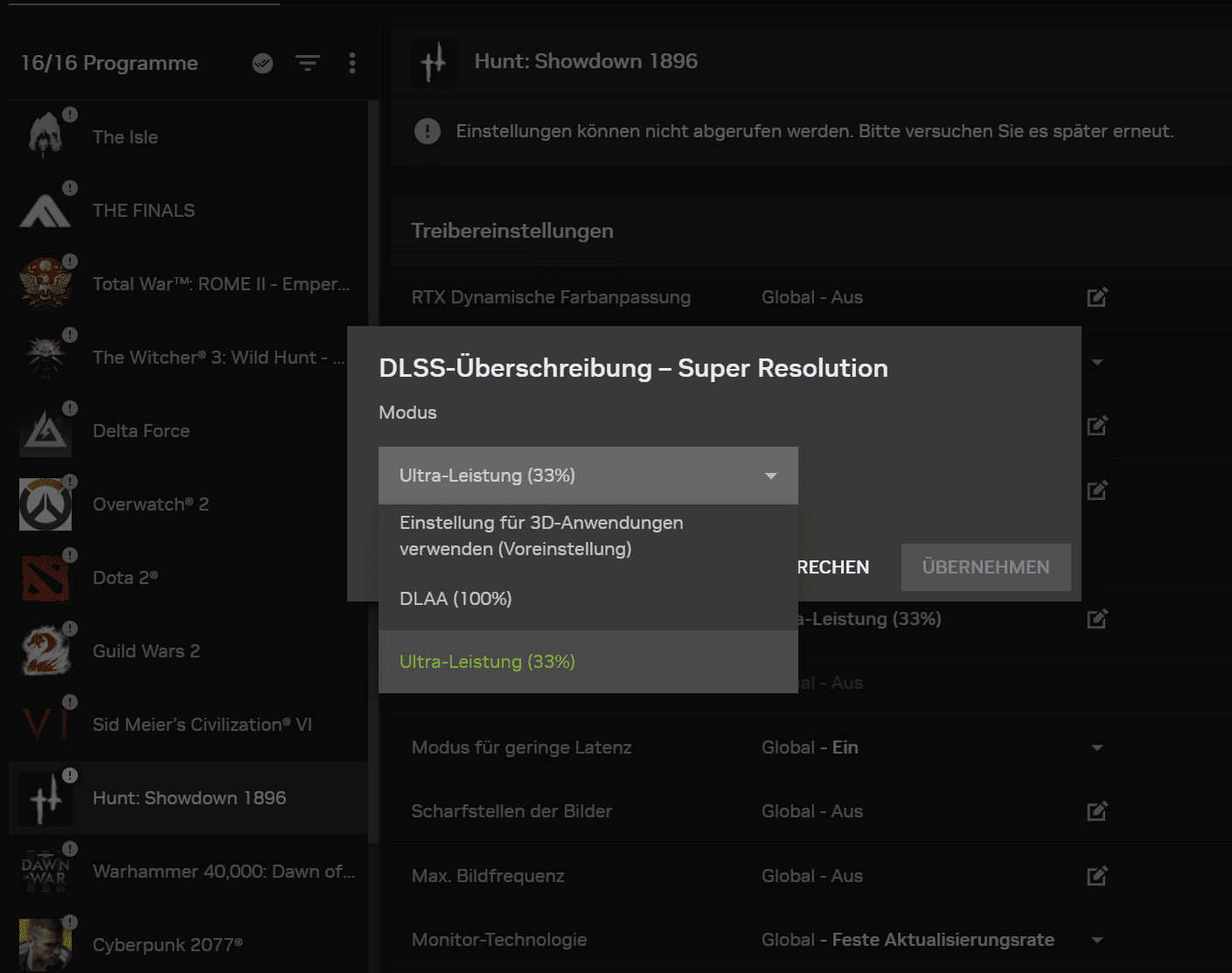Expand Monitor-Technologie dropdown arrow
The image size is (1232, 973).
coord(1097,940)
